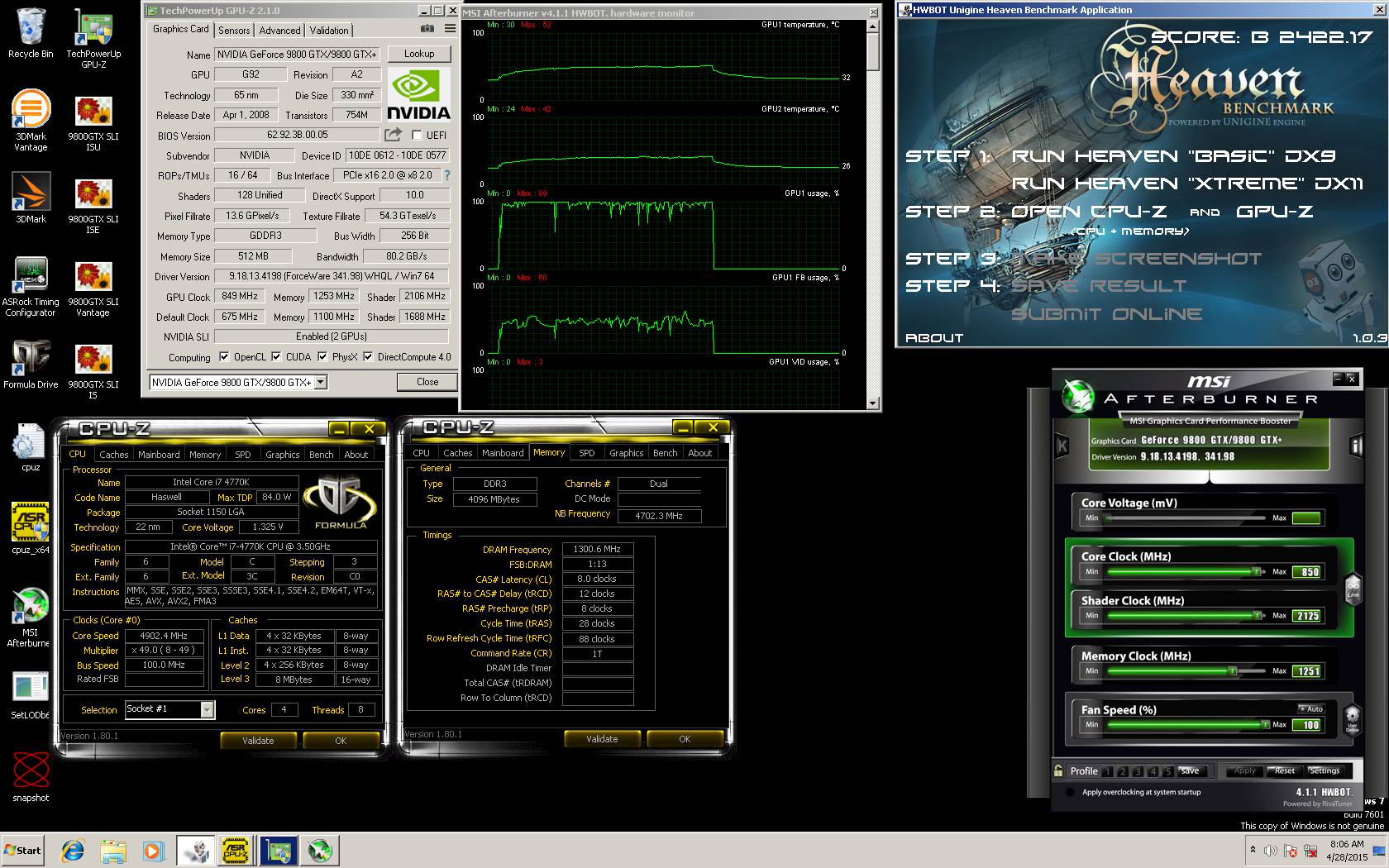Toggle Auto fan speed in Afterburner
Viewport: 1389px width, 868px height.
(1310, 709)
